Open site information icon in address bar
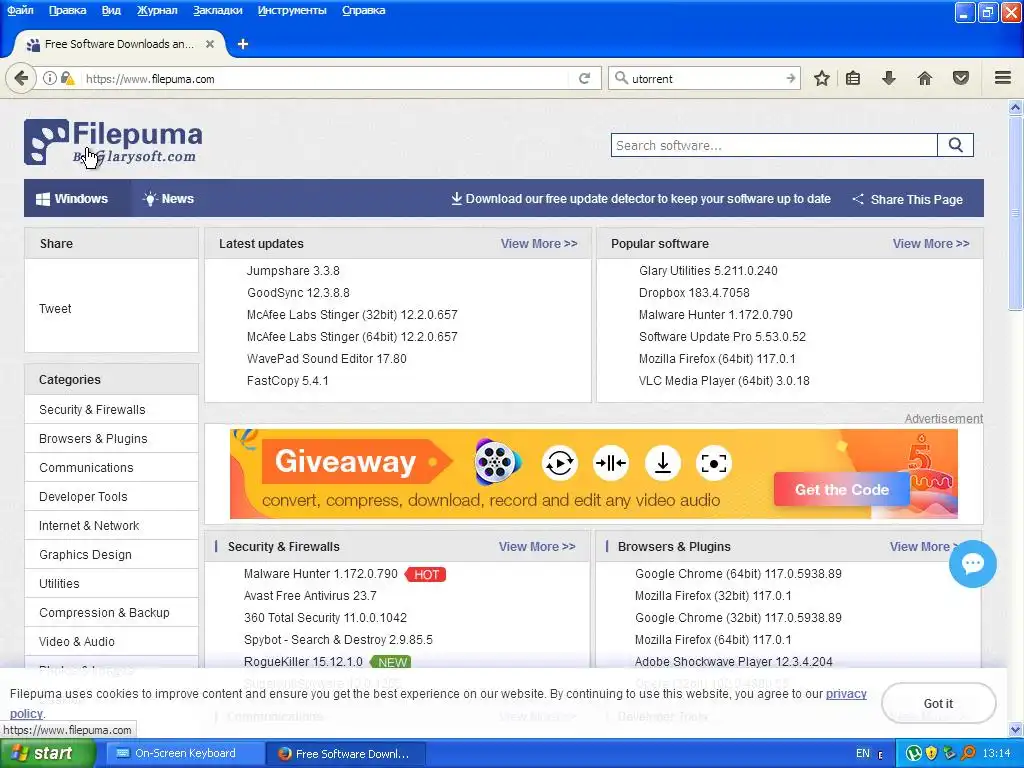This screenshot has height=768, width=1024. pos(50,78)
